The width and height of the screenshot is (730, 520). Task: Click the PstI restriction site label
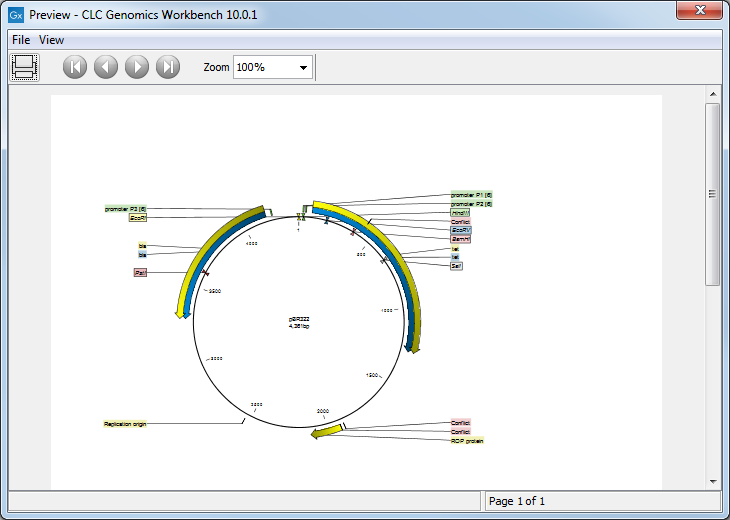tap(140, 272)
